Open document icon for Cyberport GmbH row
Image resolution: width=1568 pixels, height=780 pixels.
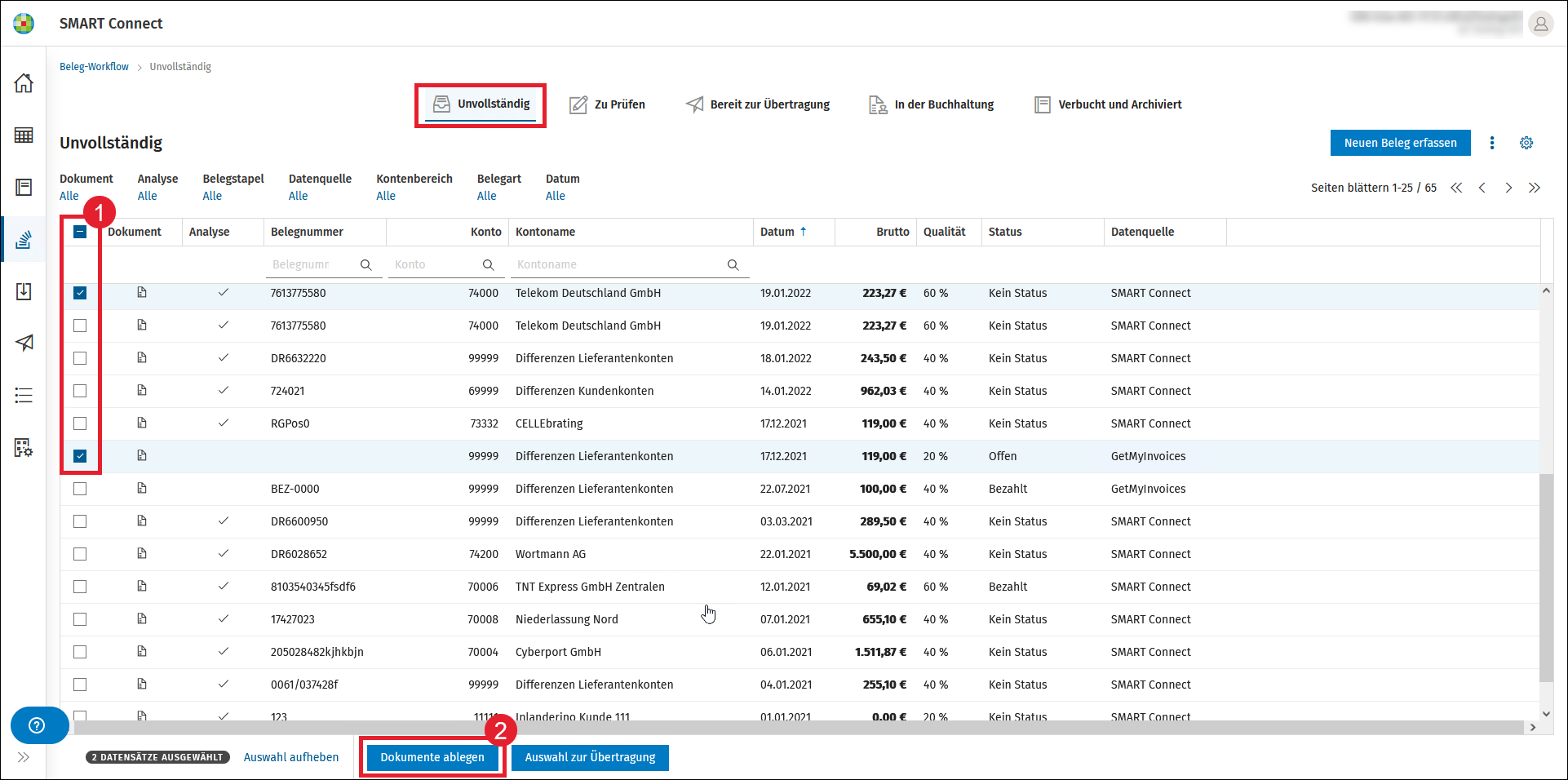(x=142, y=651)
